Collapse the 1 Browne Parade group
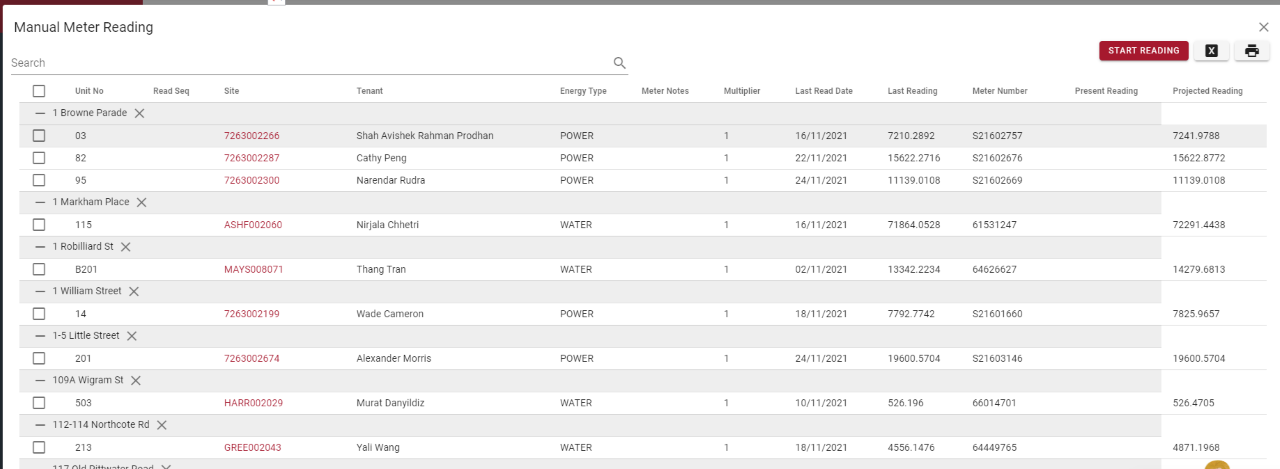 (x=41, y=113)
